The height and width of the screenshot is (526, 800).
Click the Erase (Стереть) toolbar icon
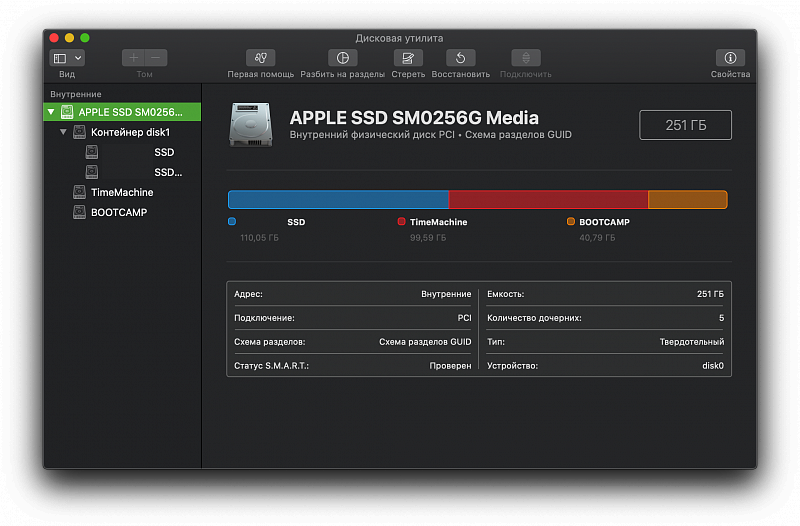(x=408, y=58)
